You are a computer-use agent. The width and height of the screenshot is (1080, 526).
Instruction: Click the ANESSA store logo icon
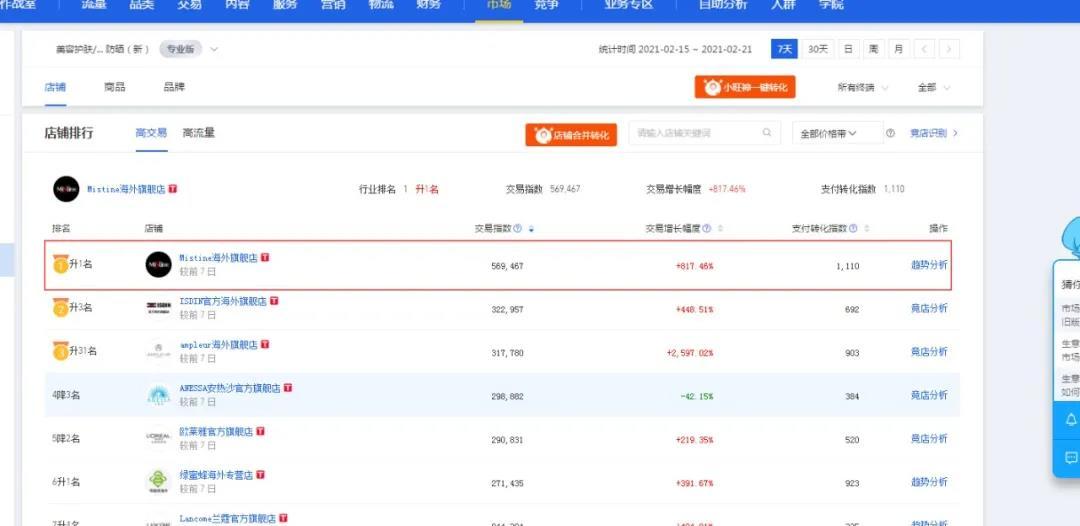[x=158, y=395]
